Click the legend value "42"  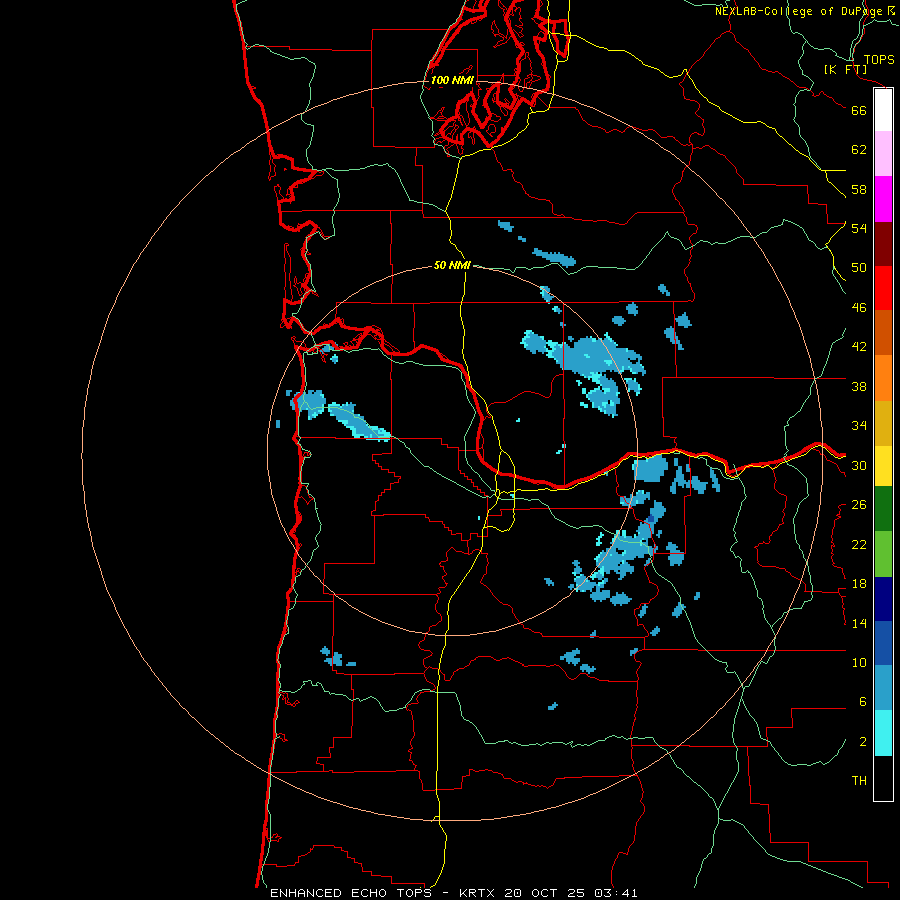tap(859, 347)
